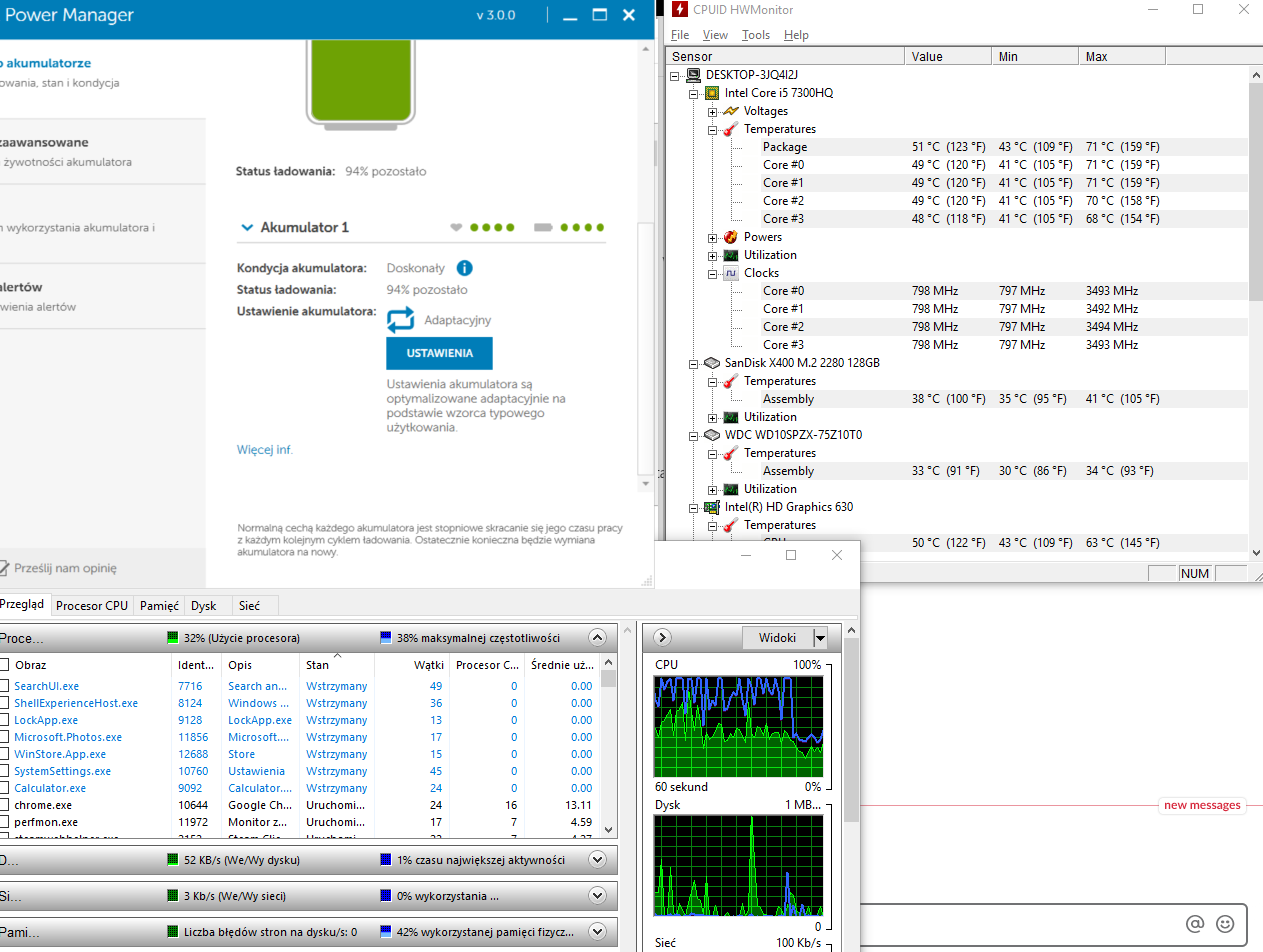Image resolution: width=1263 pixels, height=952 pixels.
Task: Click the HWMonitor vertical scrollbar
Action: (x=1255, y=190)
